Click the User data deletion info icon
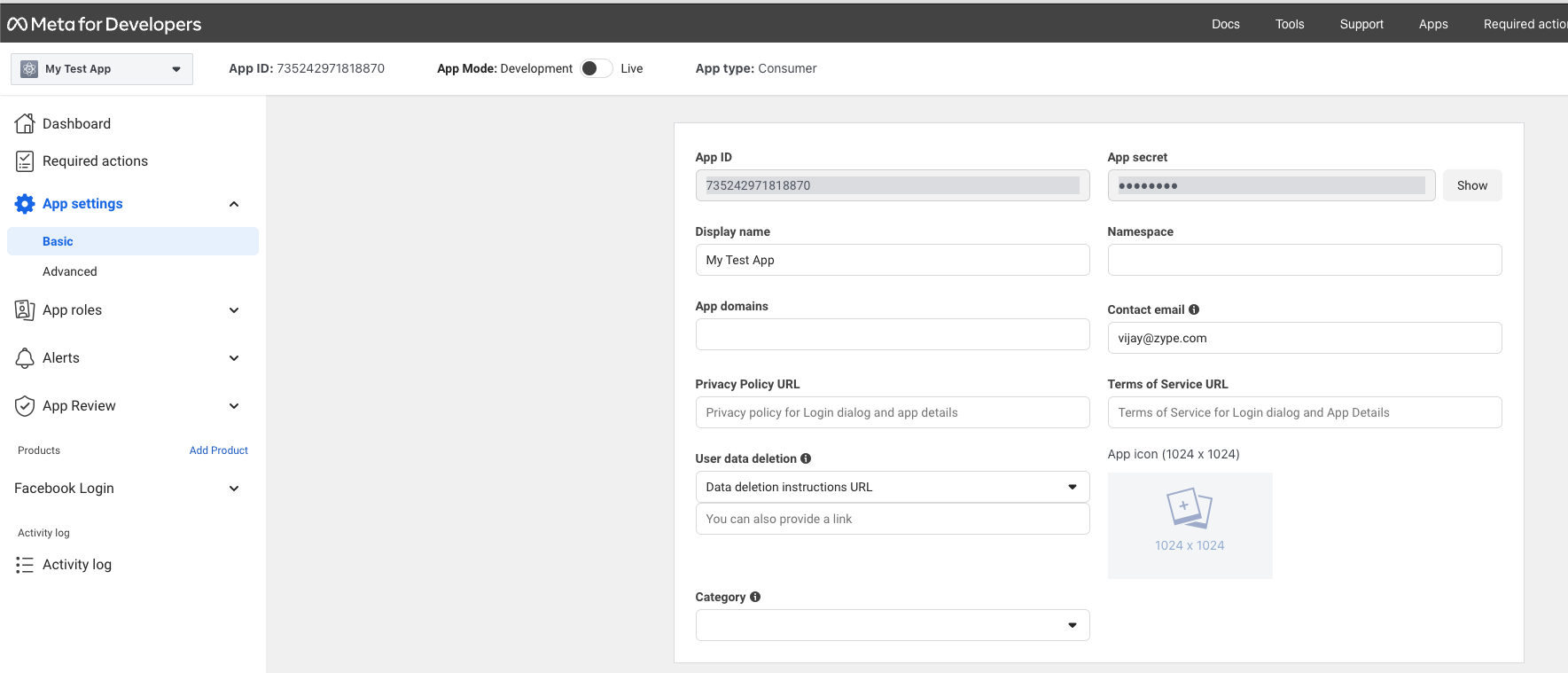This screenshot has height=673, width=1568. click(x=806, y=458)
